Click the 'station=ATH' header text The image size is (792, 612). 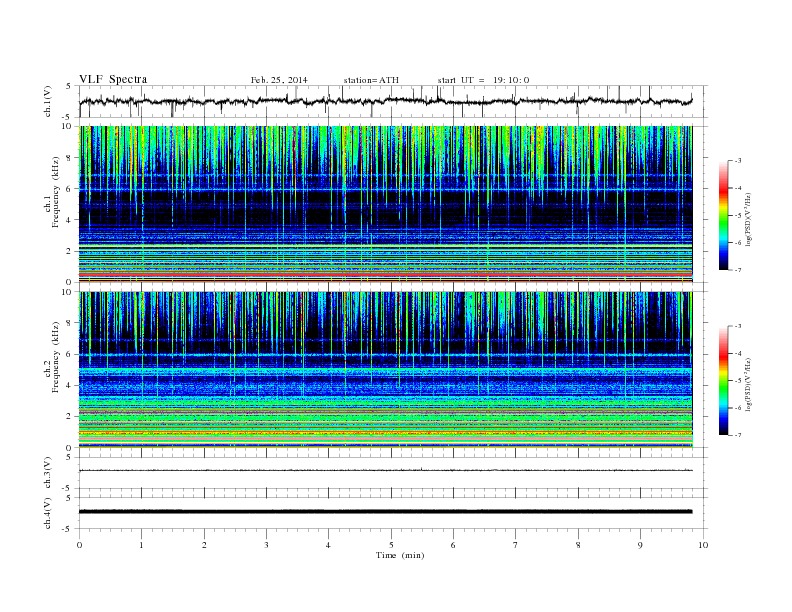click(371, 80)
